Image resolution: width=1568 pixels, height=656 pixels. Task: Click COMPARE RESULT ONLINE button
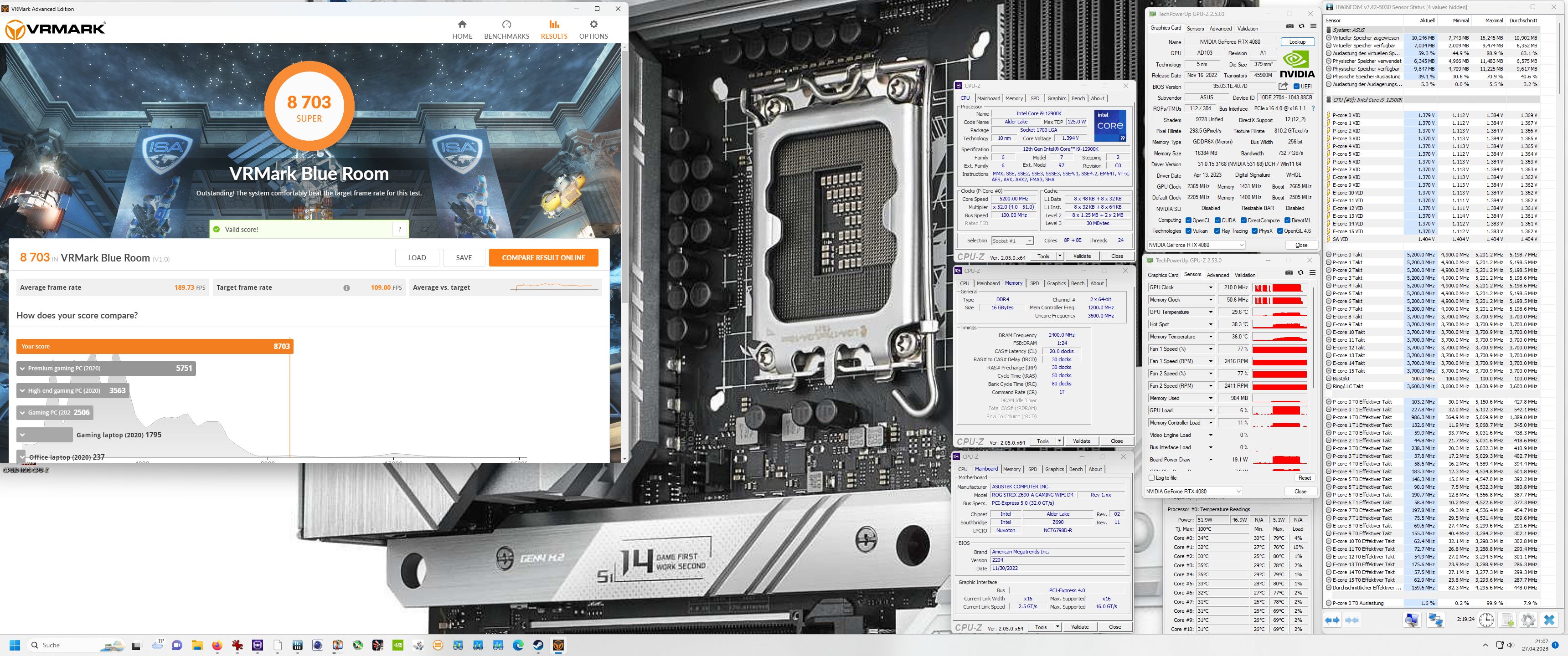click(543, 257)
